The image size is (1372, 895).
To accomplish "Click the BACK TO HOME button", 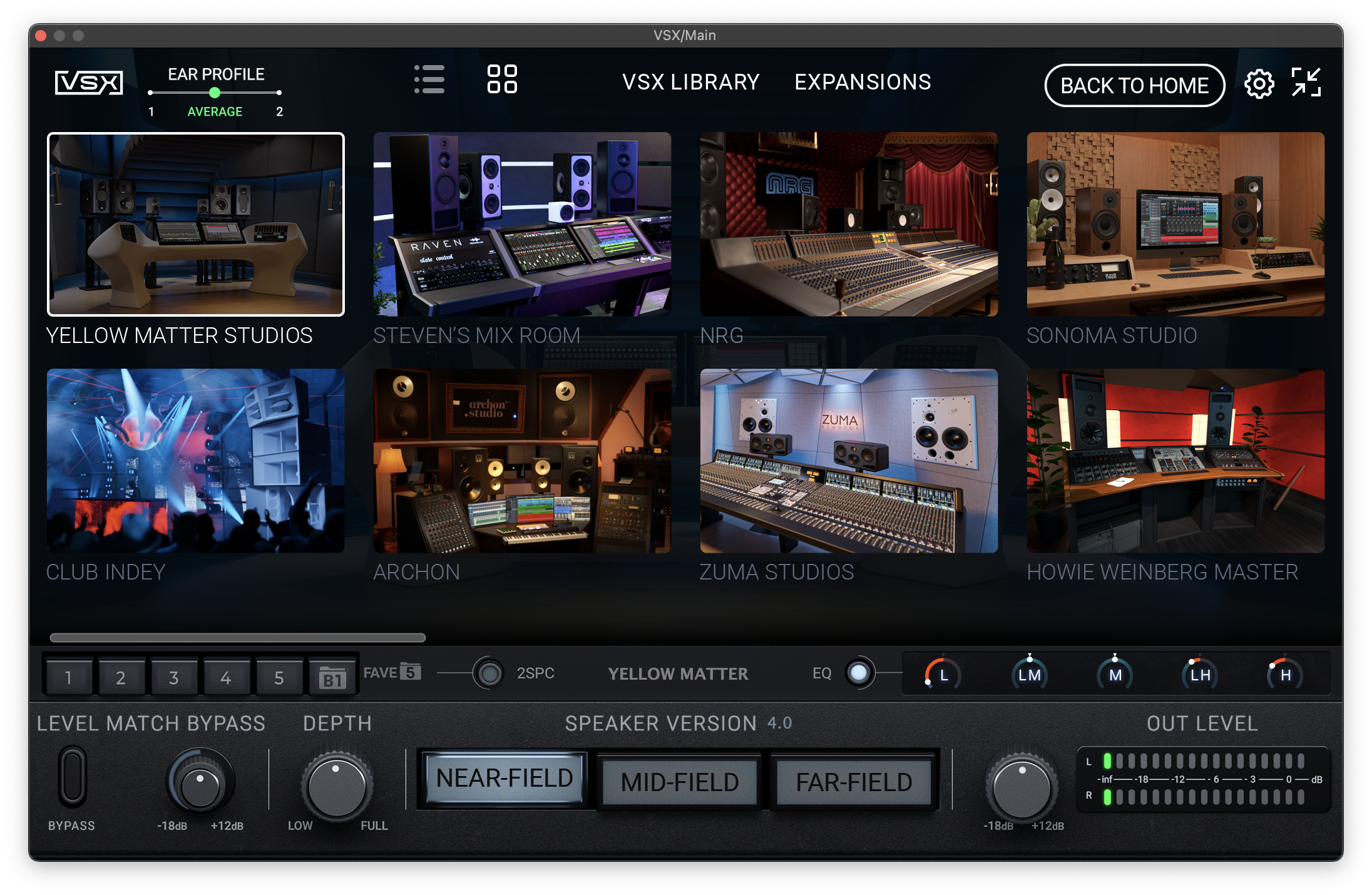I will click(x=1134, y=85).
